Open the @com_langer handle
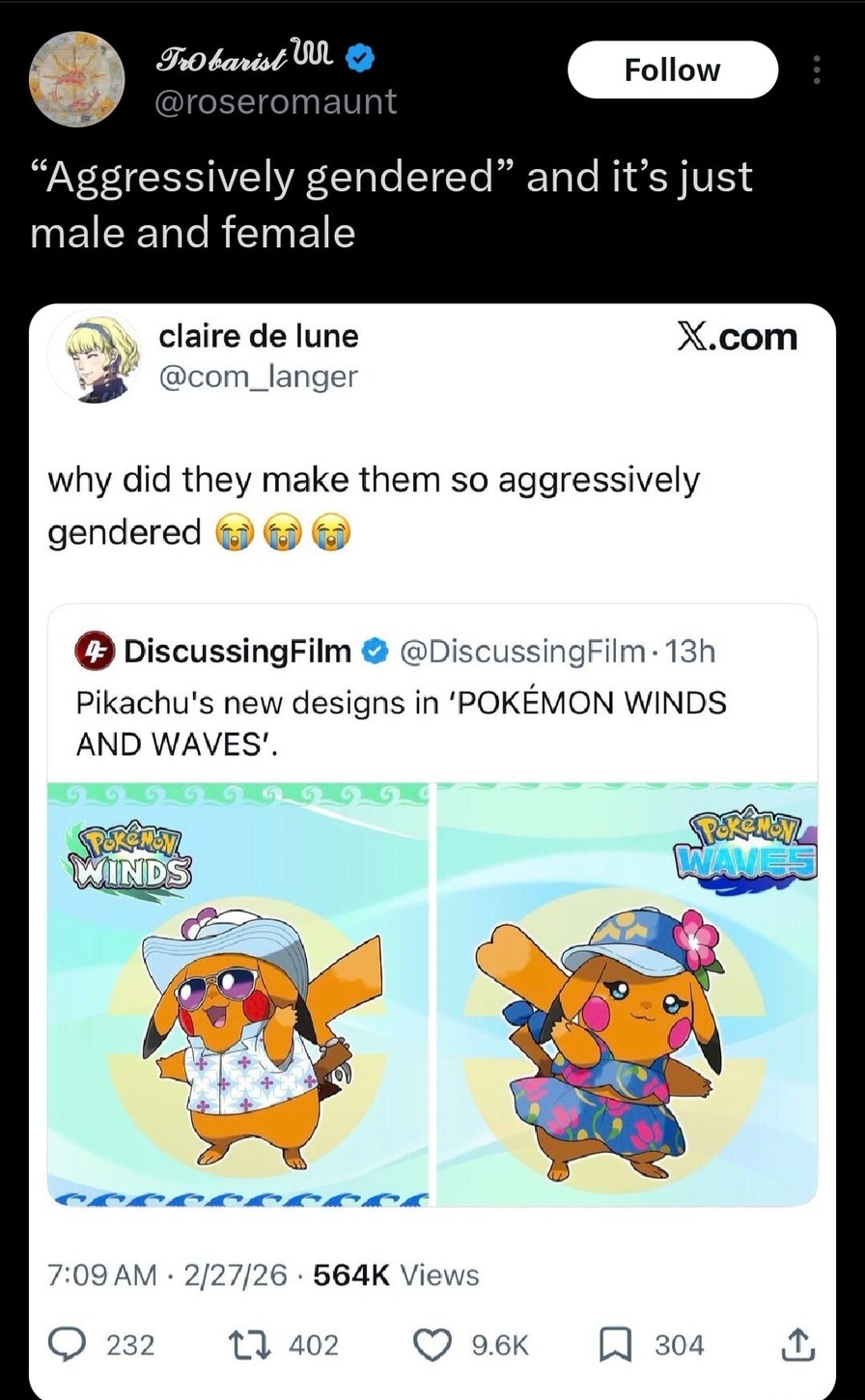Viewport: 865px width, 1400px height. [x=258, y=376]
